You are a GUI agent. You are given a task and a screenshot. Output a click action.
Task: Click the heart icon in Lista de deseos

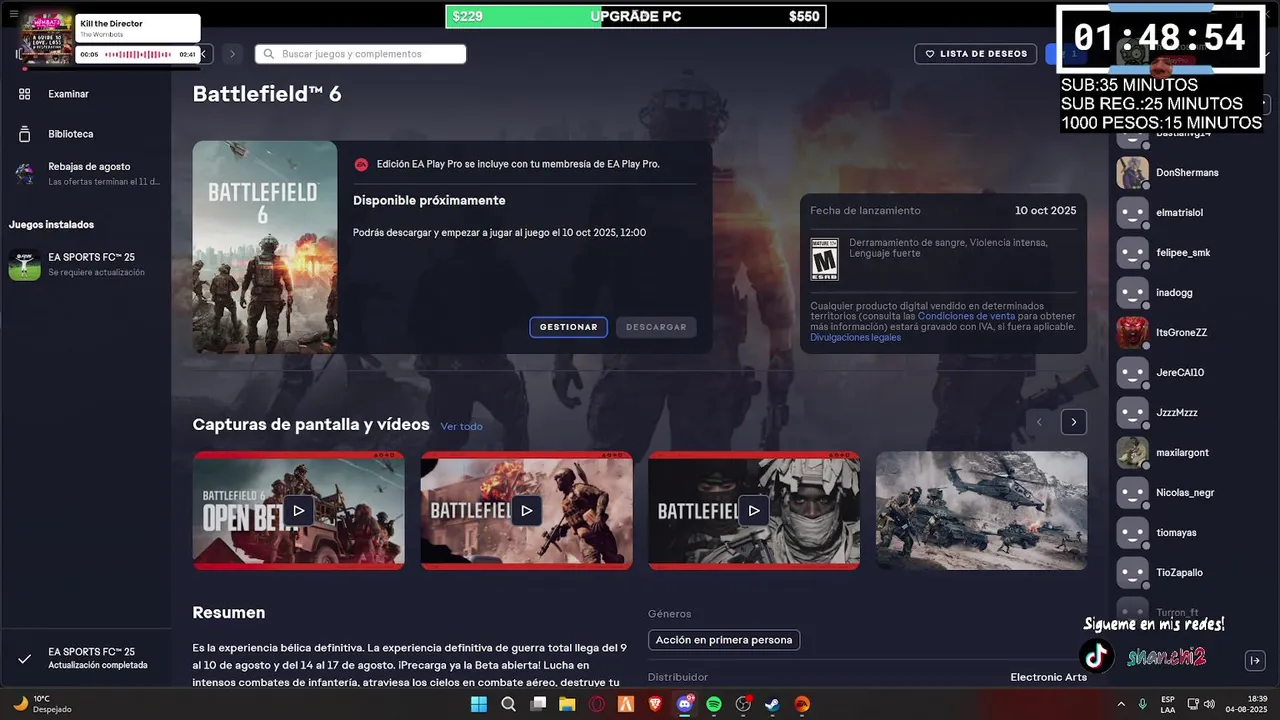tap(930, 54)
